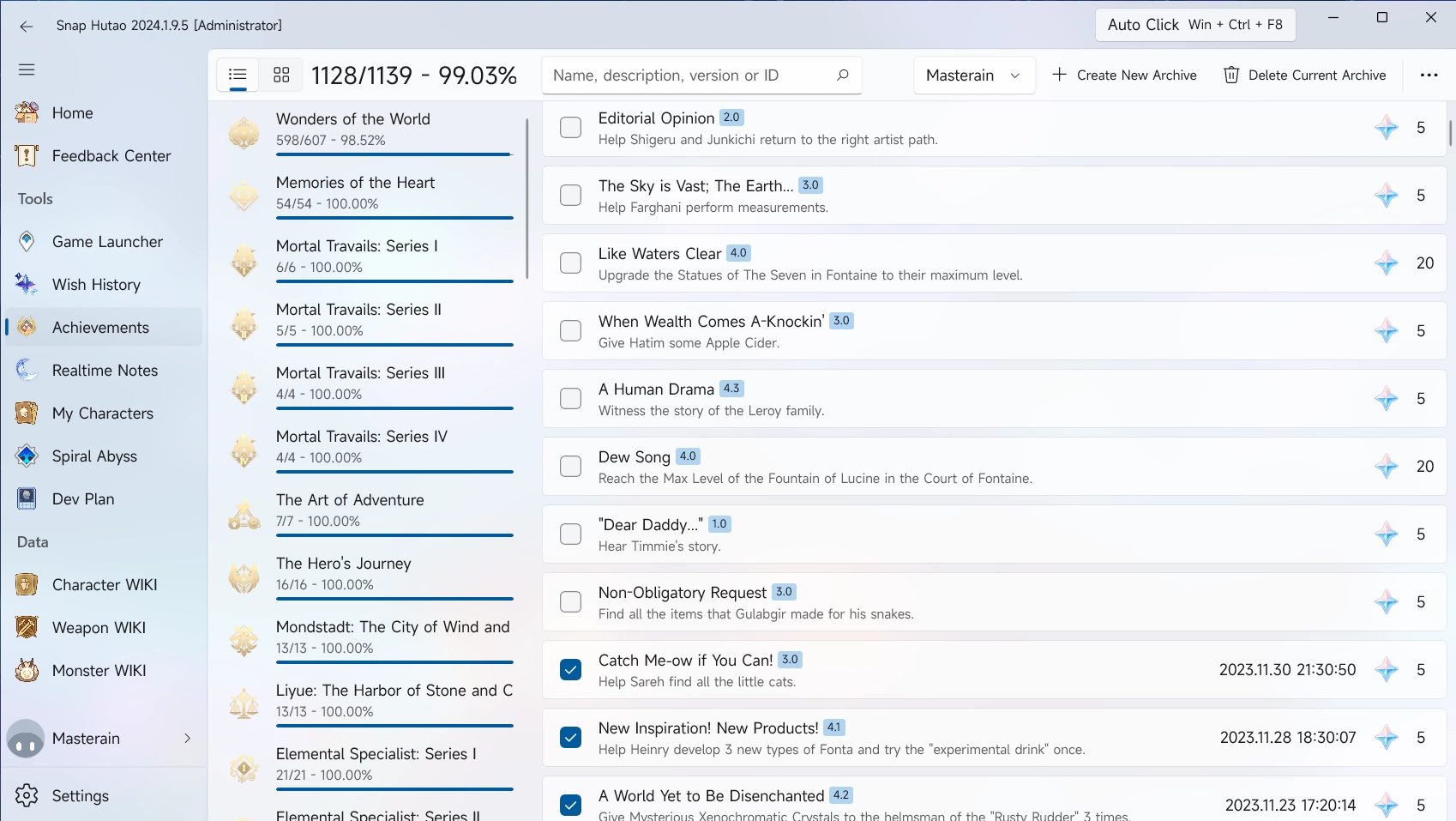Viewport: 1456px width, 821px height.
Task: Click the primogem icon on Dew Song row
Action: 1386,466
